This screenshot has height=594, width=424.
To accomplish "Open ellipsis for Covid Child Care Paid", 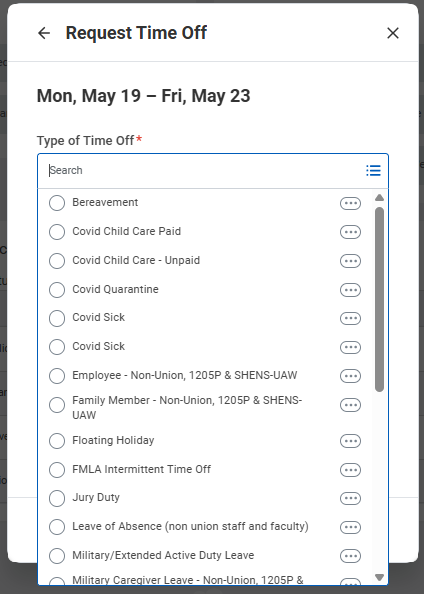I will click(350, 232).
